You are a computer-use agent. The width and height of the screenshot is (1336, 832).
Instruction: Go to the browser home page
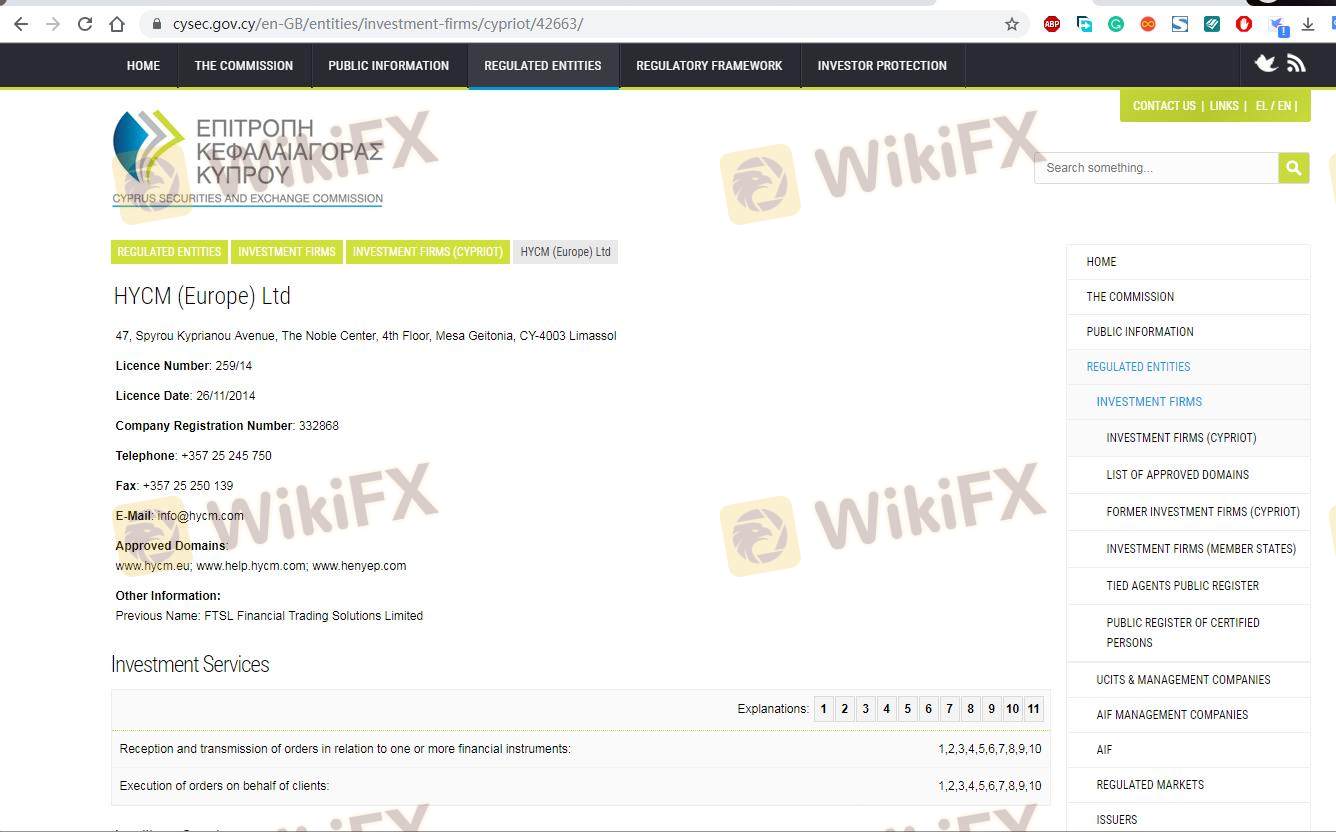click(117, 24)
